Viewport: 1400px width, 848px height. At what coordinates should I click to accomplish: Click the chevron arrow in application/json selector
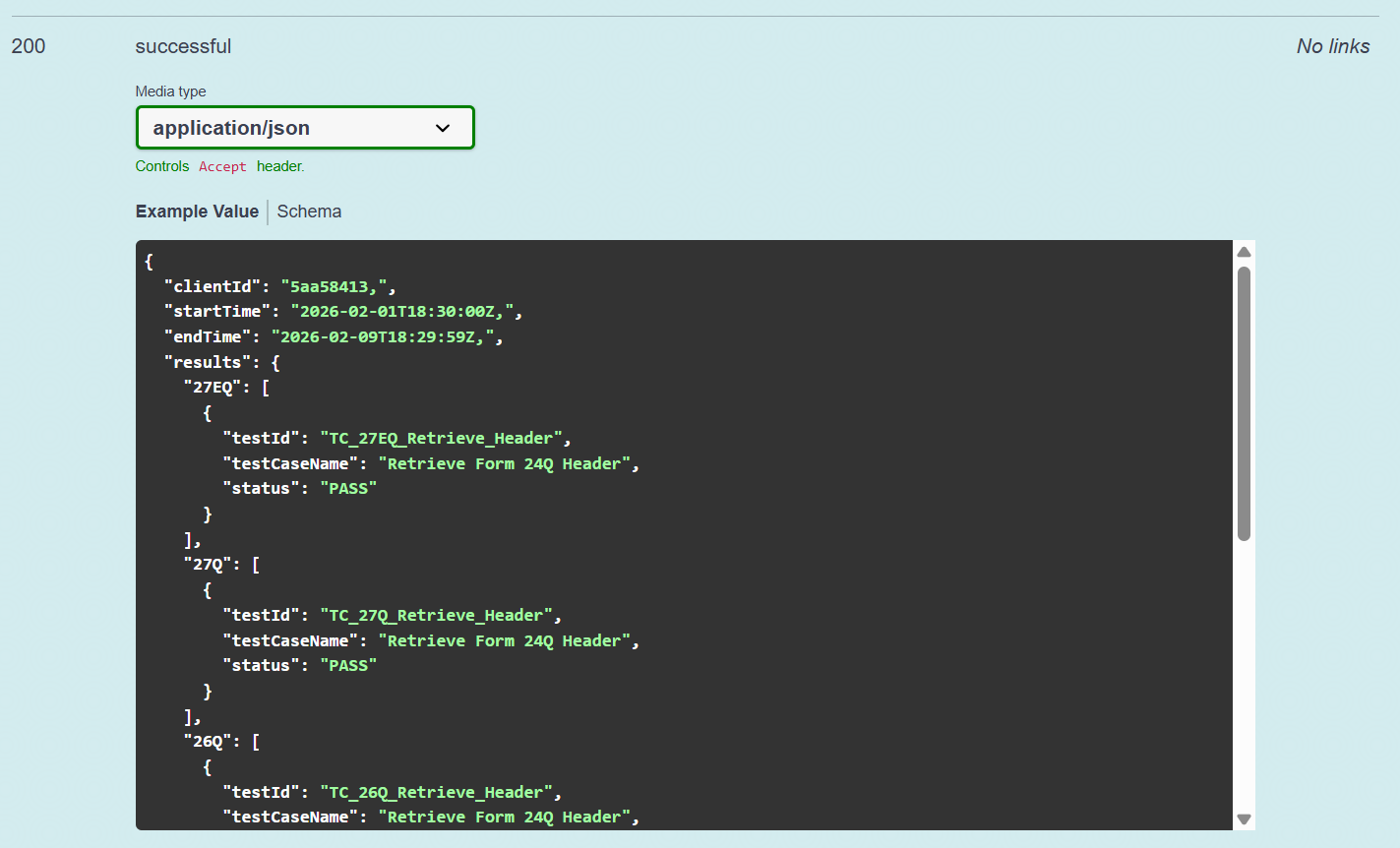pyautogui.click(x=443, y=128)
